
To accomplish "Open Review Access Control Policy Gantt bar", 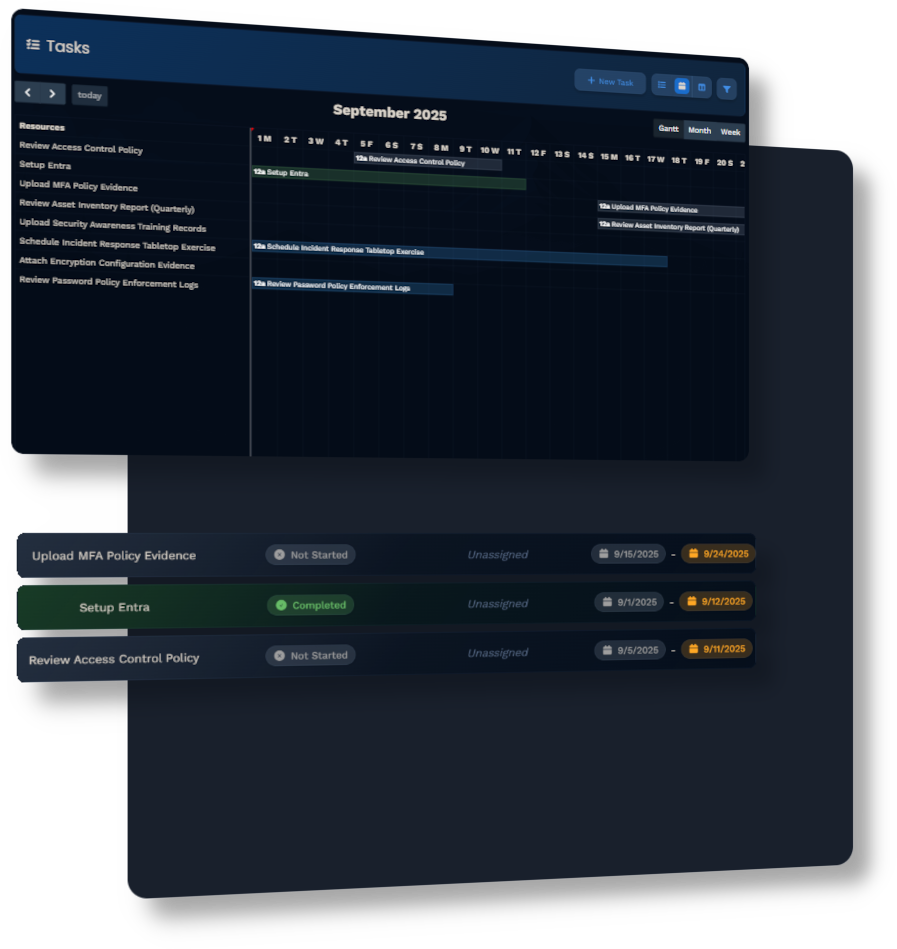I will click(x=427, y=162).
